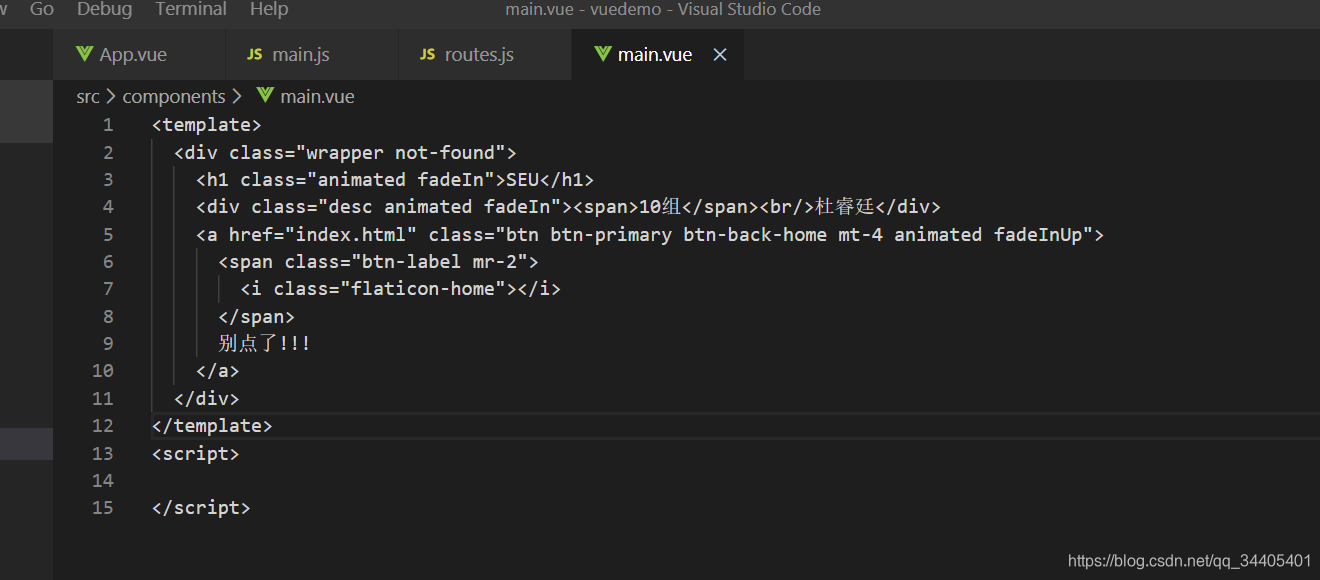Screen dimensions: 1320x580
Task: Click the opening <script> tag
Action: (196, 454)
